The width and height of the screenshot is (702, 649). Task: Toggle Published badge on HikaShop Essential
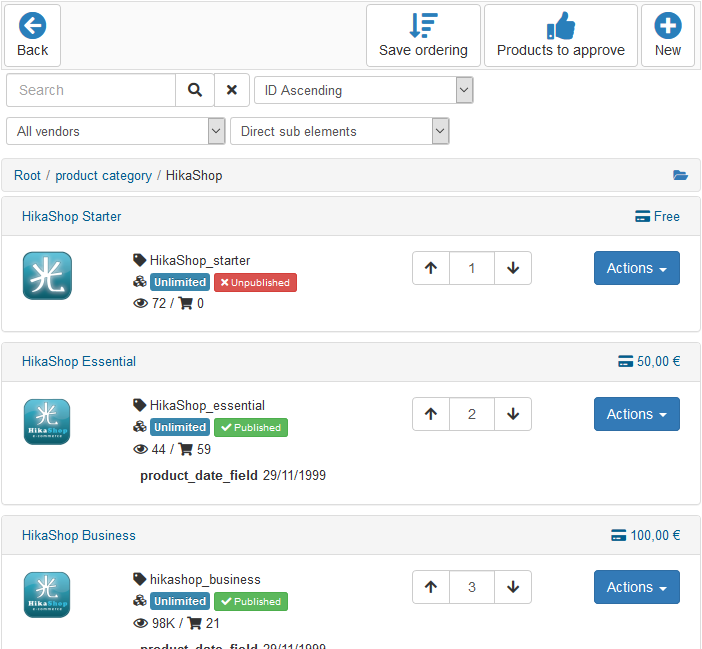pos(251,427)
